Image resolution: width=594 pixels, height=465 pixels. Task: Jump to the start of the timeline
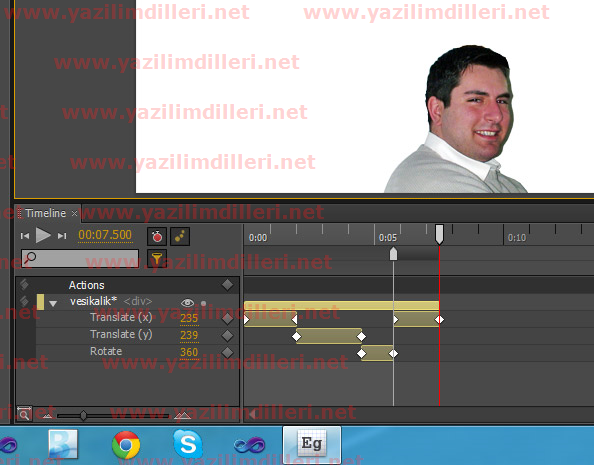pyautogui.click(x=25, y=236)
